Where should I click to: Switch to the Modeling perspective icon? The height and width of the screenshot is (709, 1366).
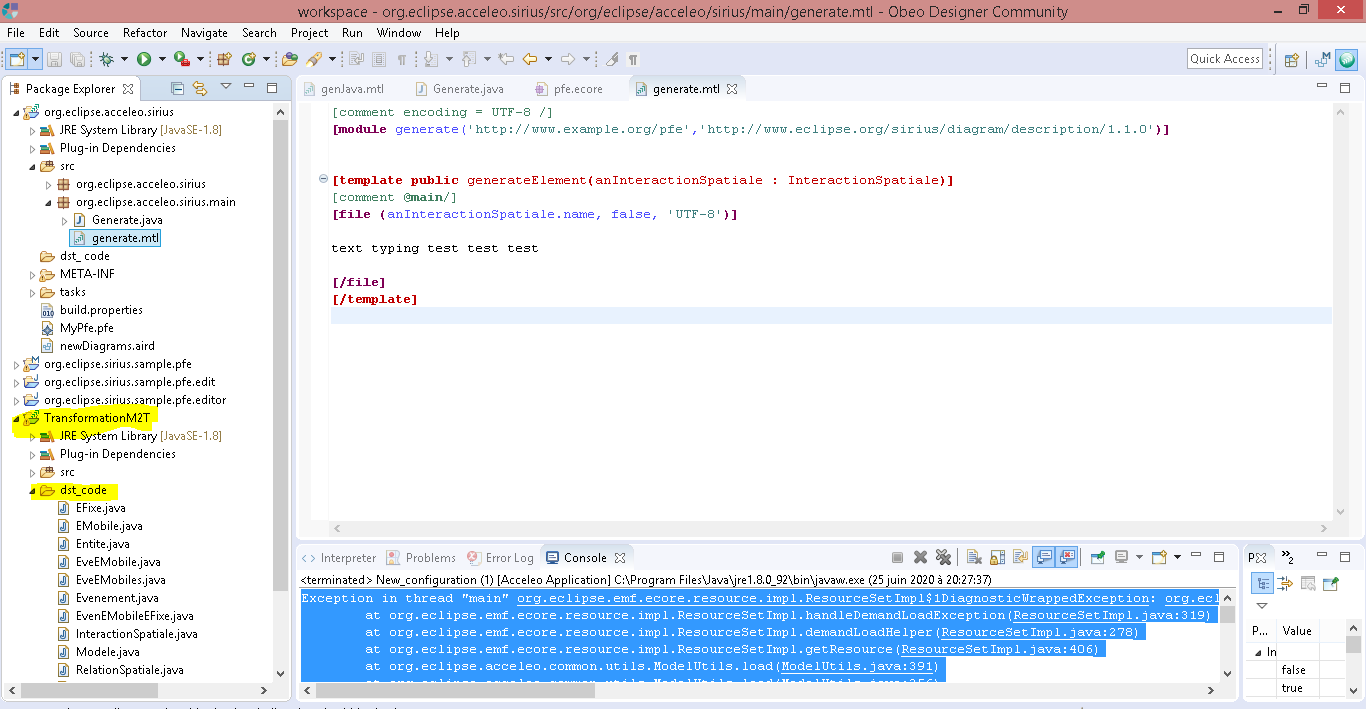[x=1323, y=59]
